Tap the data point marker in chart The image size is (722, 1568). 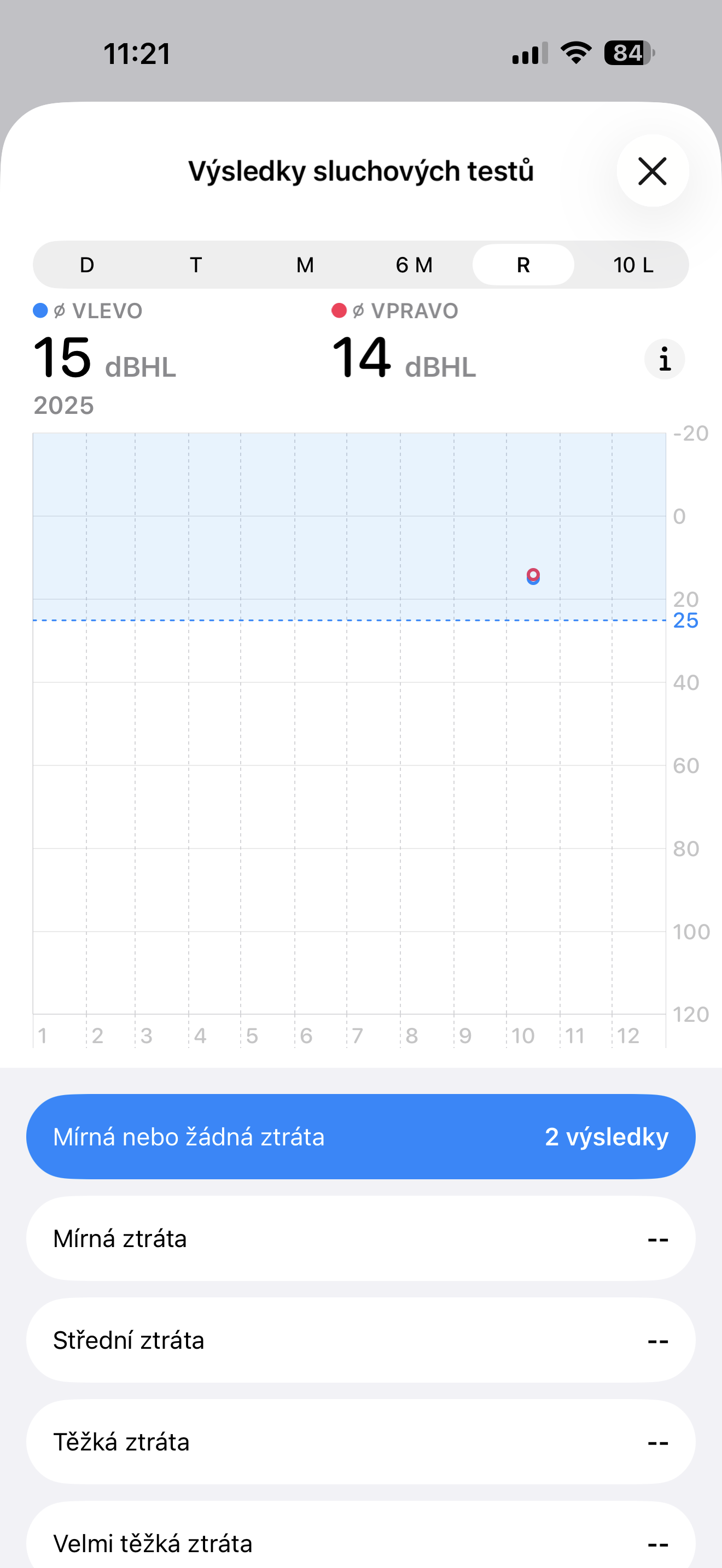coord(533,576)
